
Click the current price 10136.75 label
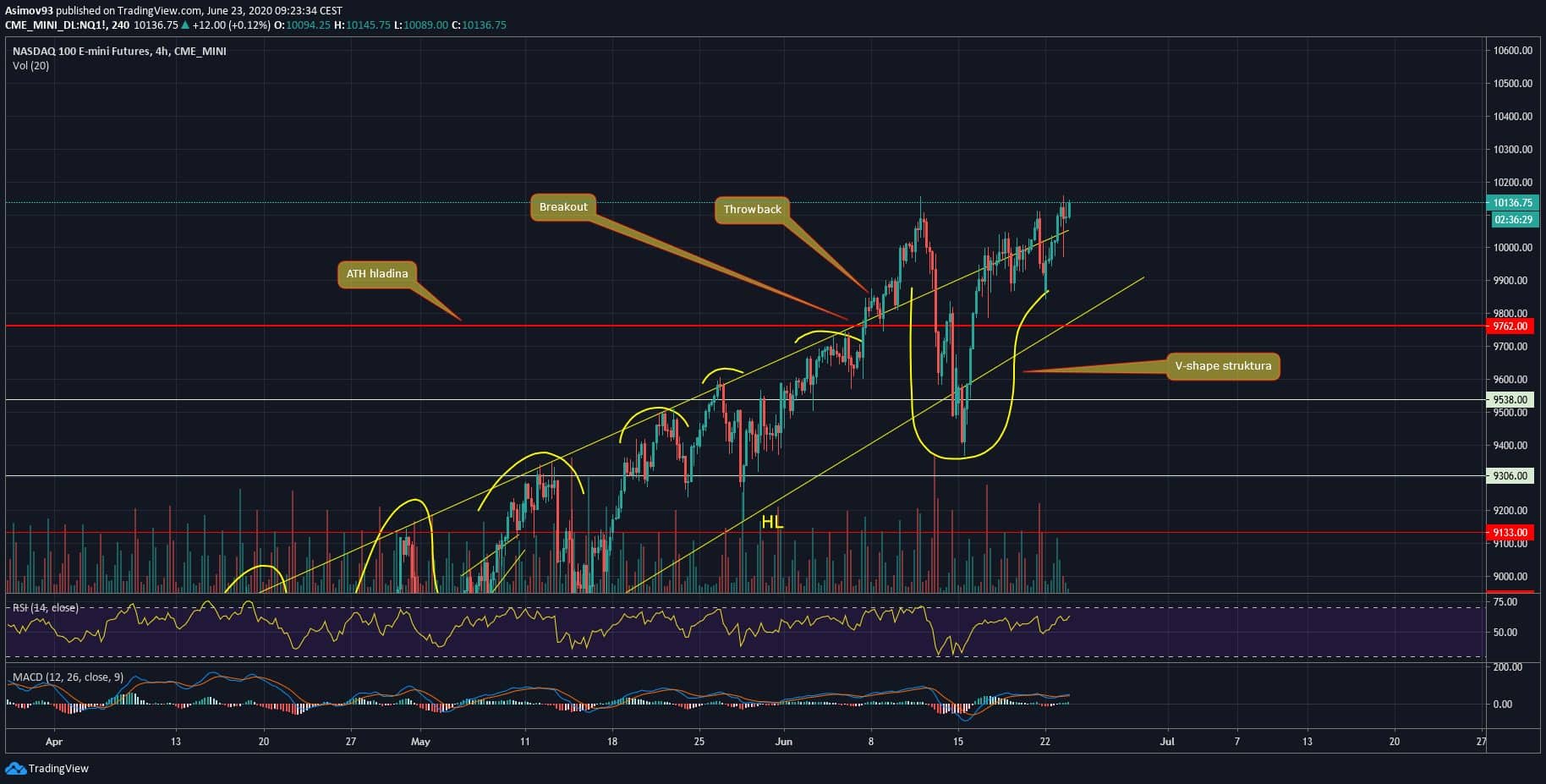1512,203
